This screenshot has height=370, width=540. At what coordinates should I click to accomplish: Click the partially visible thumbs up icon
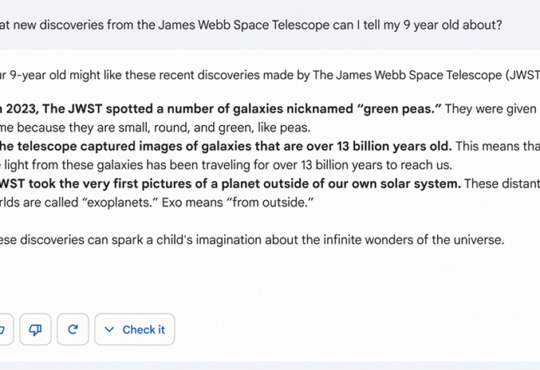pyautogui.click(x=3, y=329)
